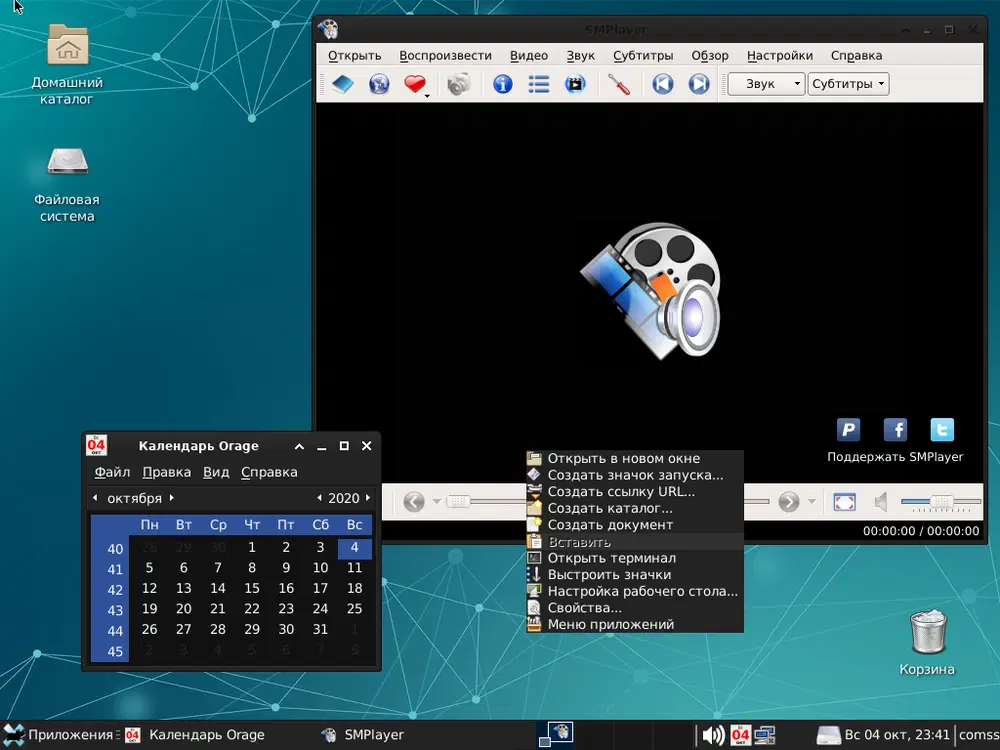This screenshot has height=750, width=1000.
Task: Select Открыть терминал from the context menu
Action: point(611,558)
